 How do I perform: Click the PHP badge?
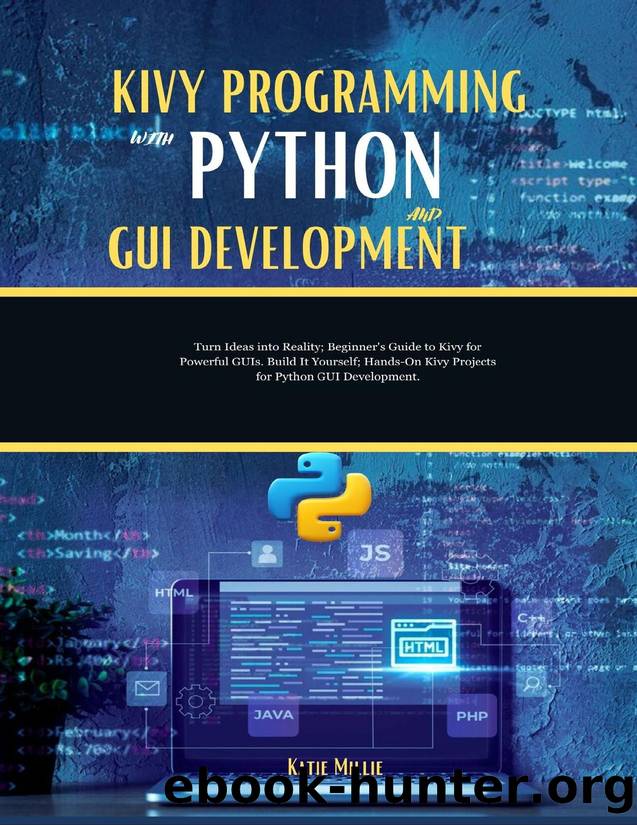tap(472, 716)
